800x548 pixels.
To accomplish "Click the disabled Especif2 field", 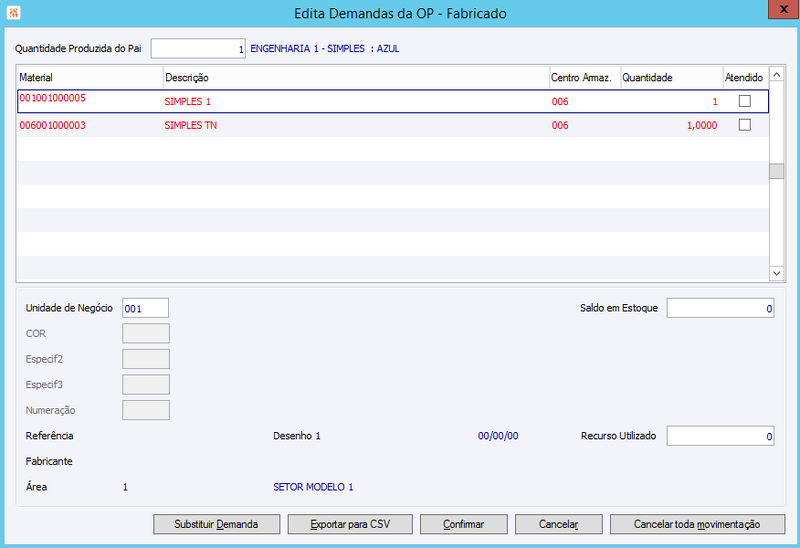I will point(146,359).
